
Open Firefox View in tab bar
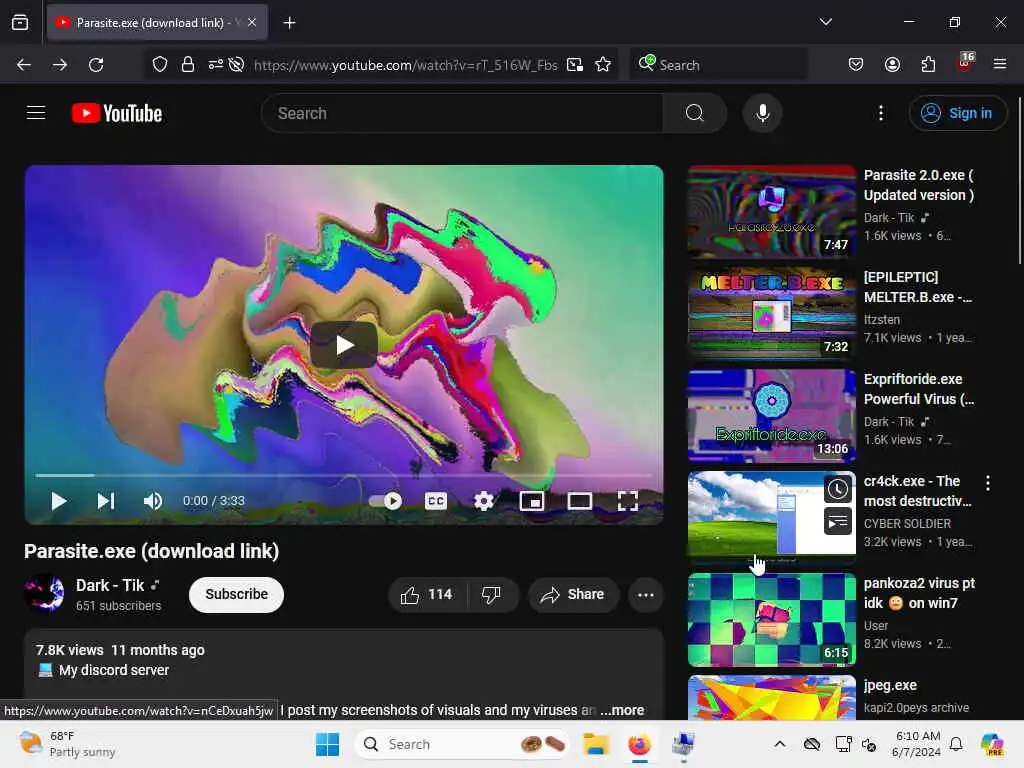(20, 23)
